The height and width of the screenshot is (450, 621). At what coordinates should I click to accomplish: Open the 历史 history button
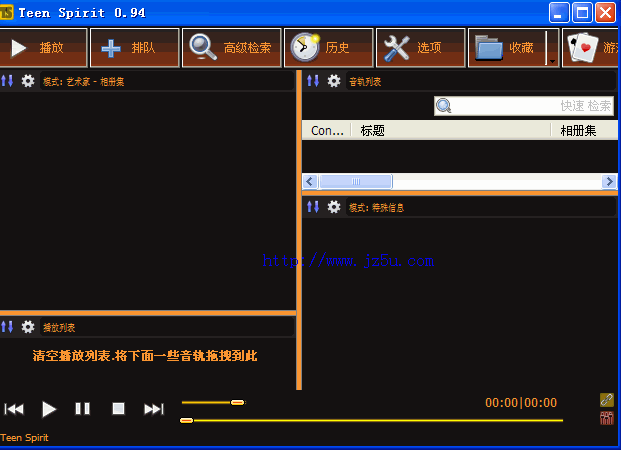(x=329, y=48)
